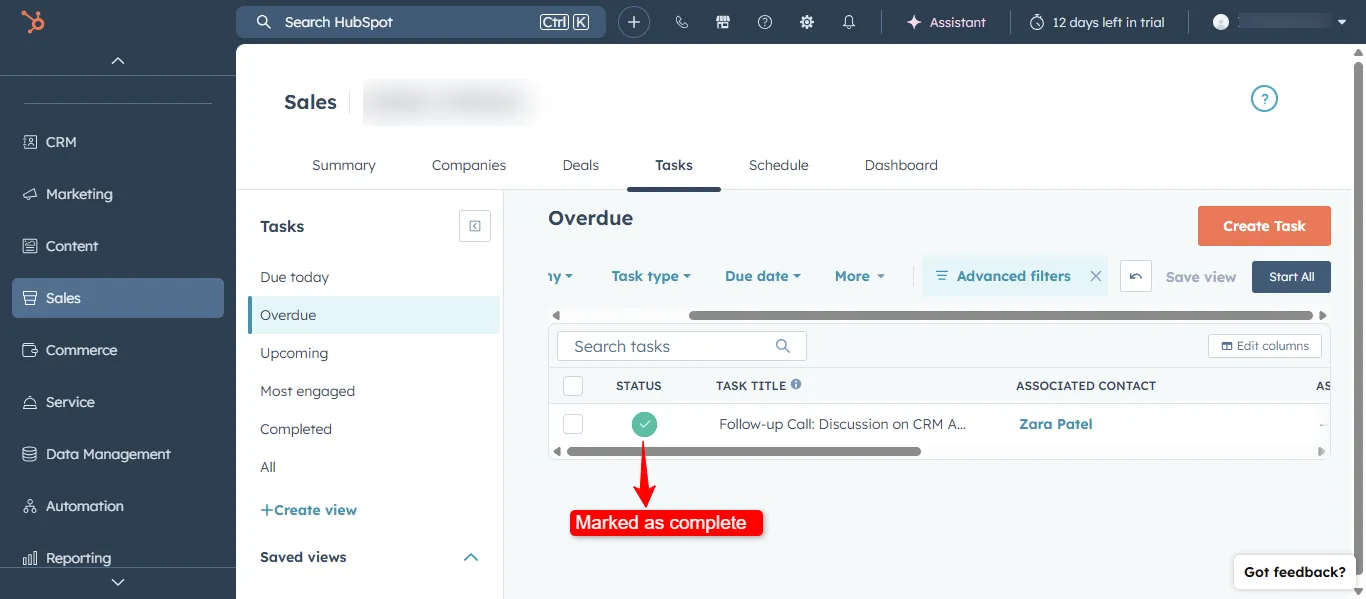This screenshot has width=1366, height=599.
Task: Click the HubSpot sprocket logo
Action: (x=33, y=22)
